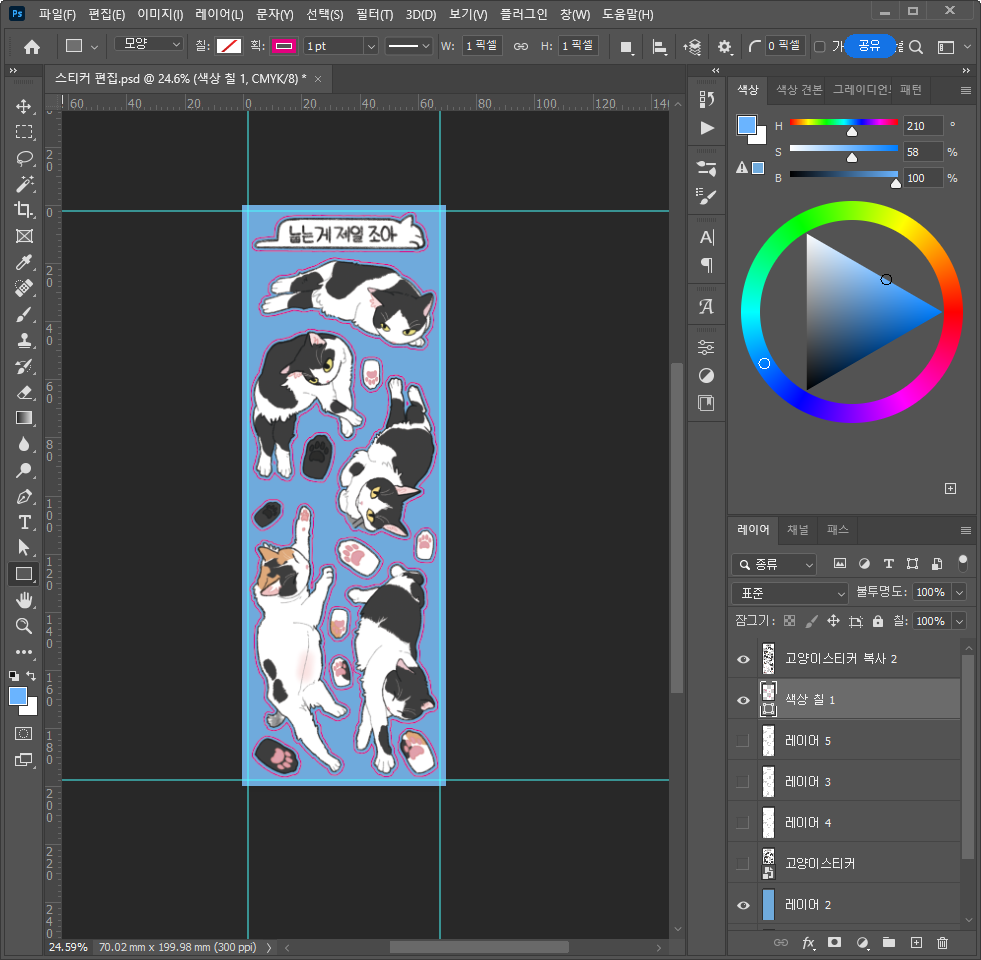
Task: Open the 불투명도 opacity dropdown arrow
Action: 959,592
